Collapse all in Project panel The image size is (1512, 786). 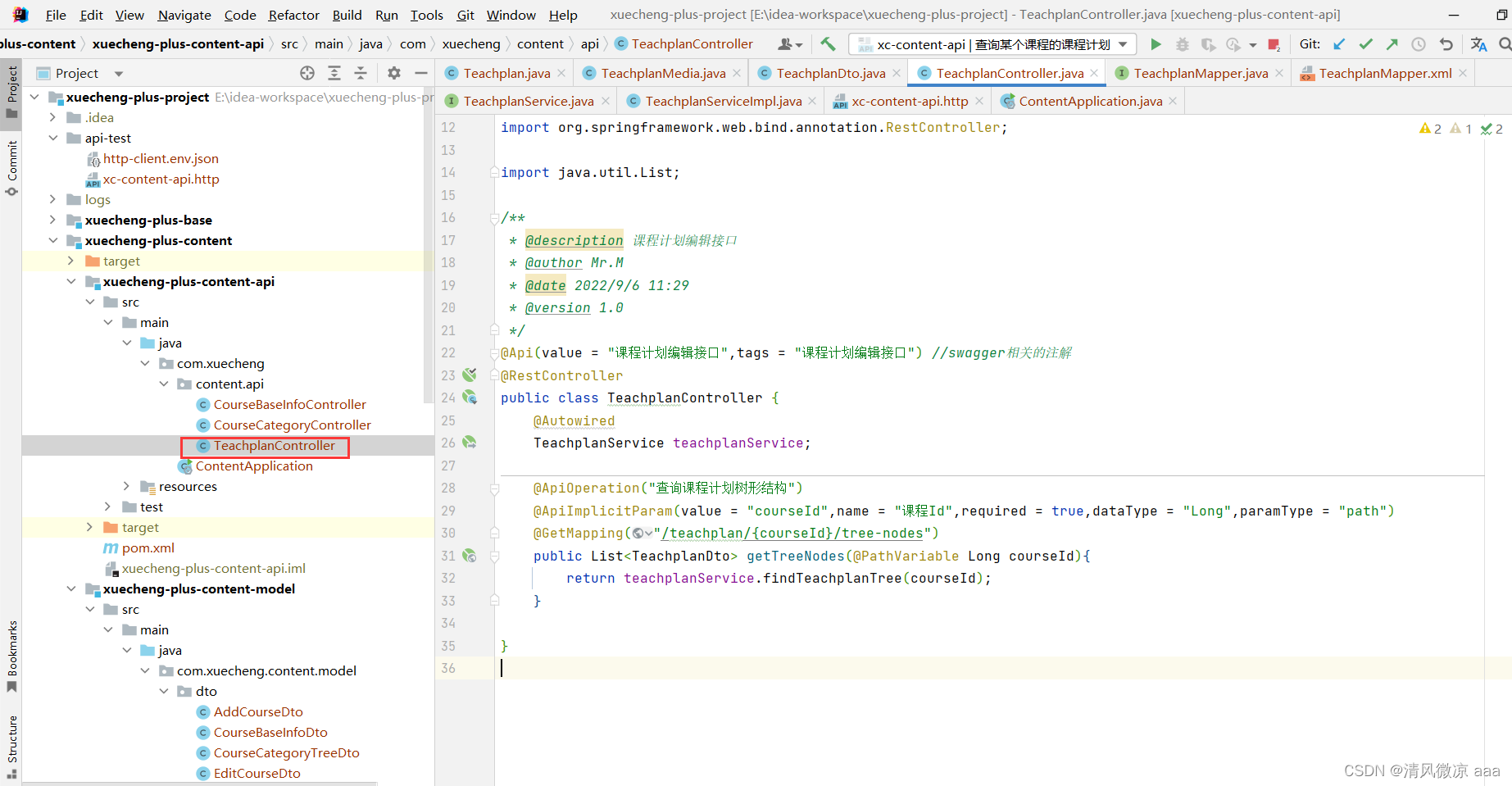361,73
